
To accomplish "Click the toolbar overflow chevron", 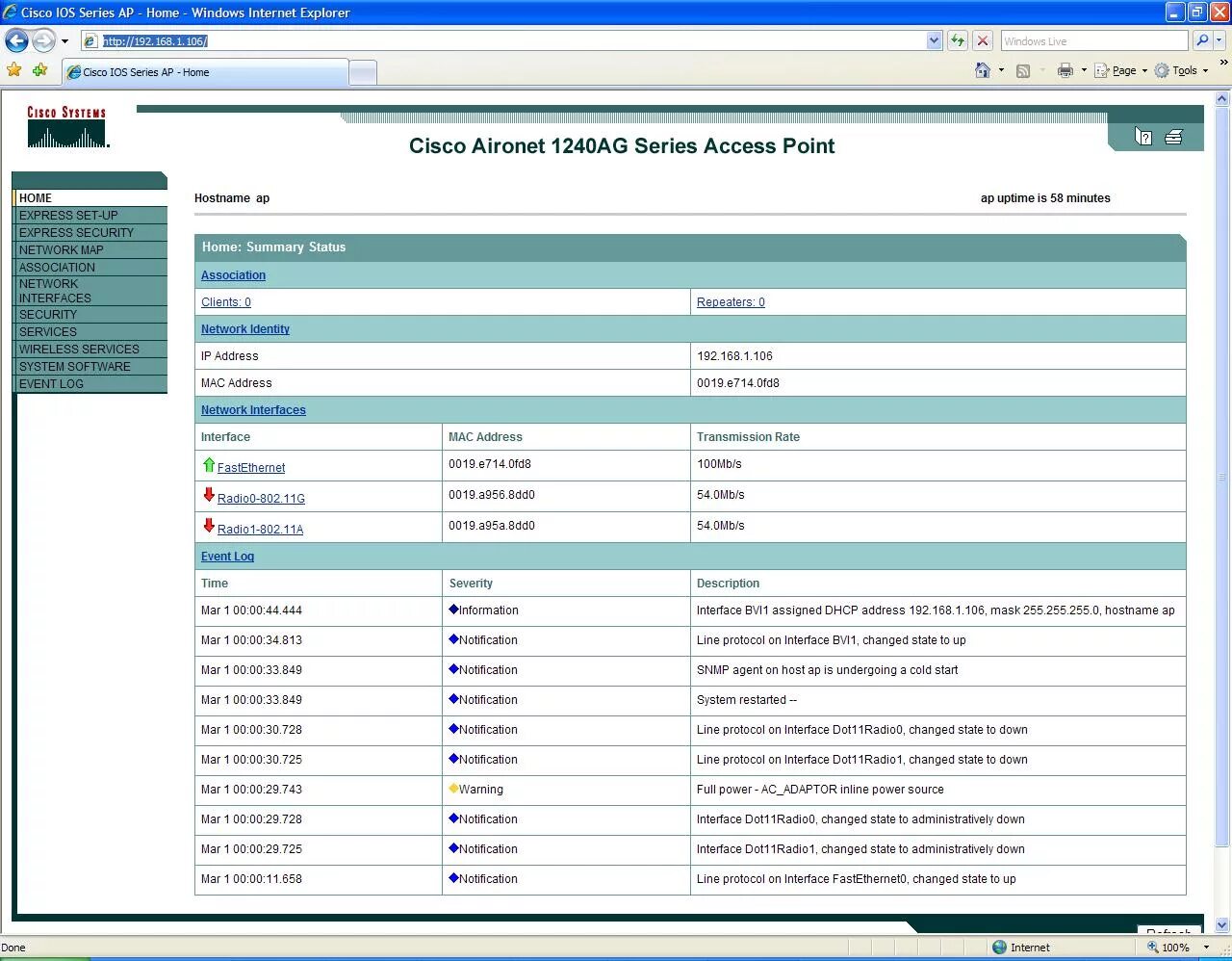I will tap(1223, 64).
